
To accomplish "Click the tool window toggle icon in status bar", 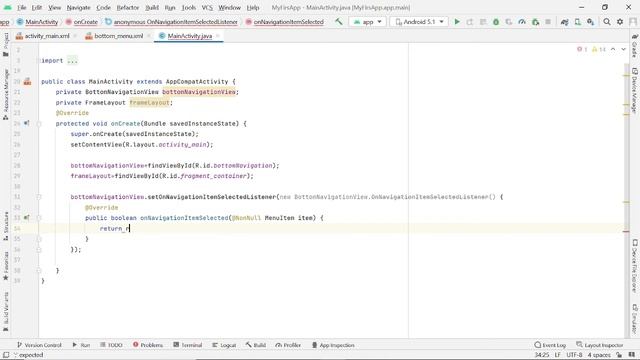I will [x=6, y=355].
